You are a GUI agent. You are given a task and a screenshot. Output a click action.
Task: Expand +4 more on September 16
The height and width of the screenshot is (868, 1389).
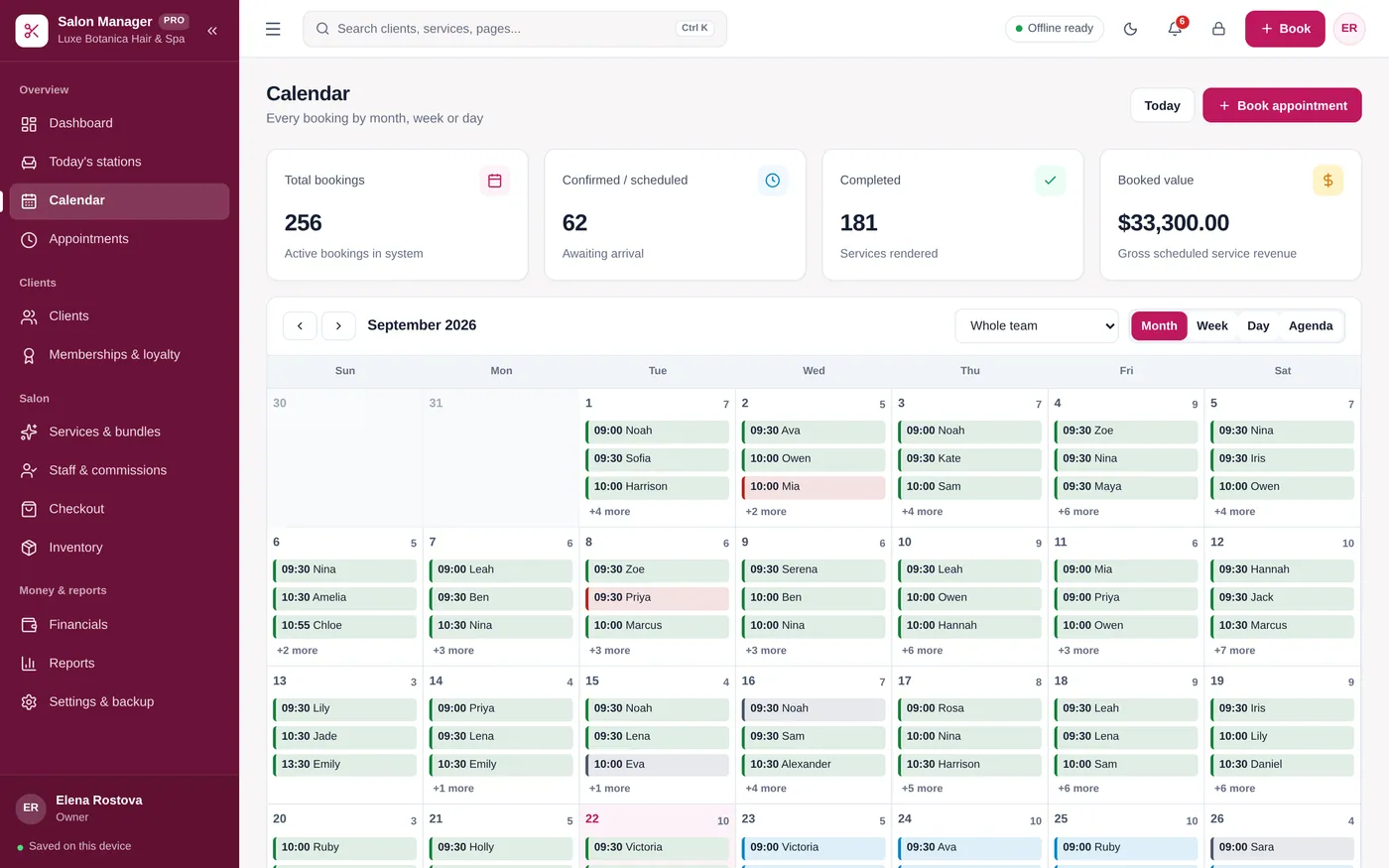(766, 789)
